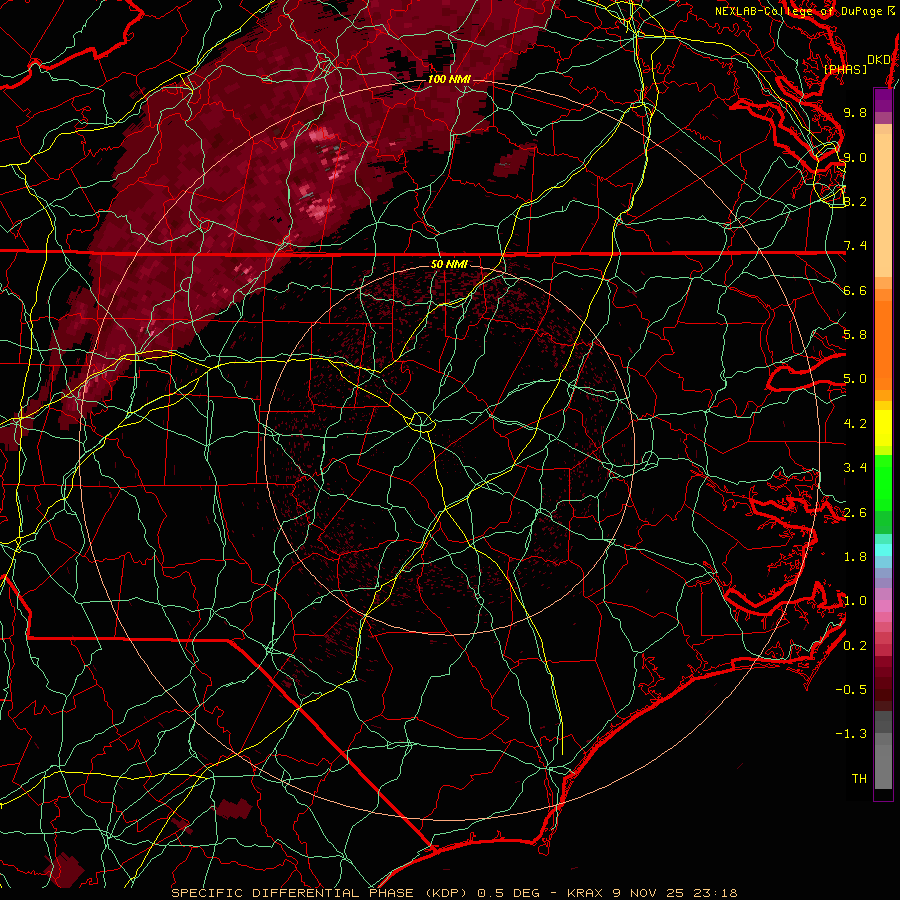
Task: Pick the yellow color bar segment
Action: tap(884, 428)
